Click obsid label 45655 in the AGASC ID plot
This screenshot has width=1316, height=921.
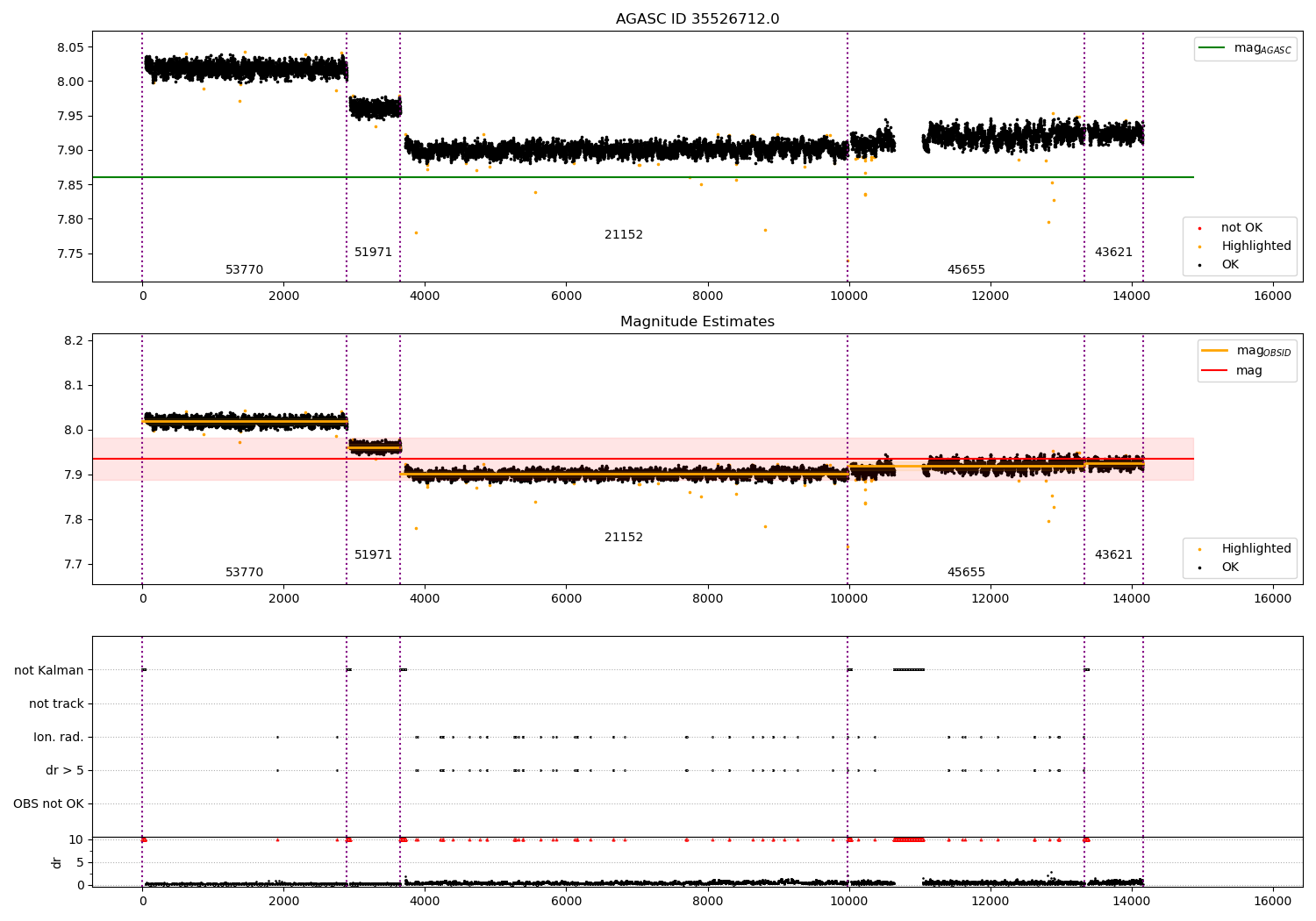(x=966, y=270)
